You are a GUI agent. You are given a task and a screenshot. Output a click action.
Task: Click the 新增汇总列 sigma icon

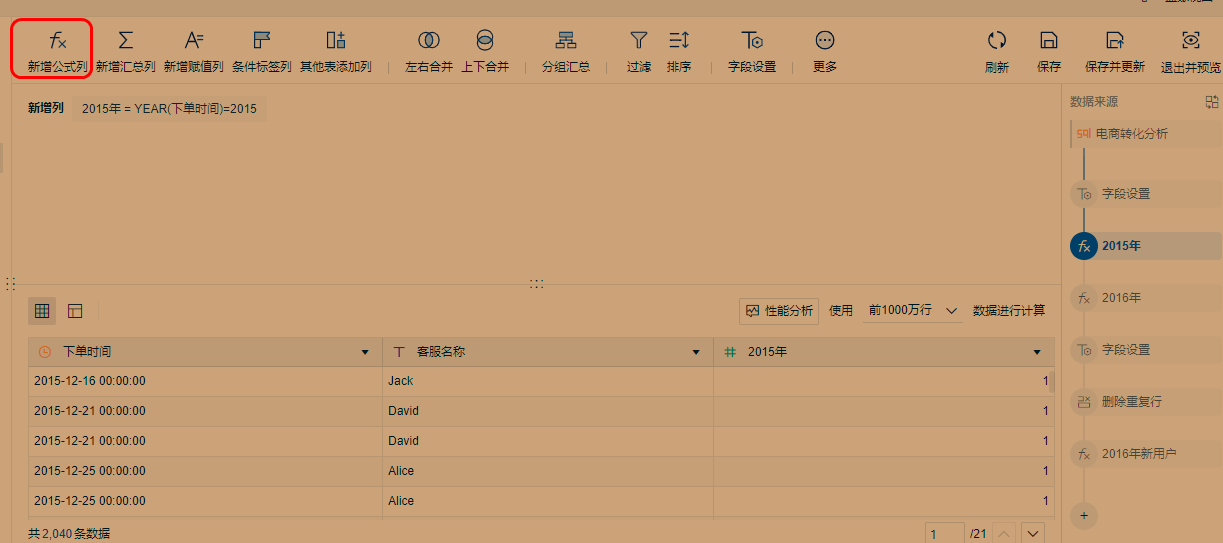[x=126, y=41]
